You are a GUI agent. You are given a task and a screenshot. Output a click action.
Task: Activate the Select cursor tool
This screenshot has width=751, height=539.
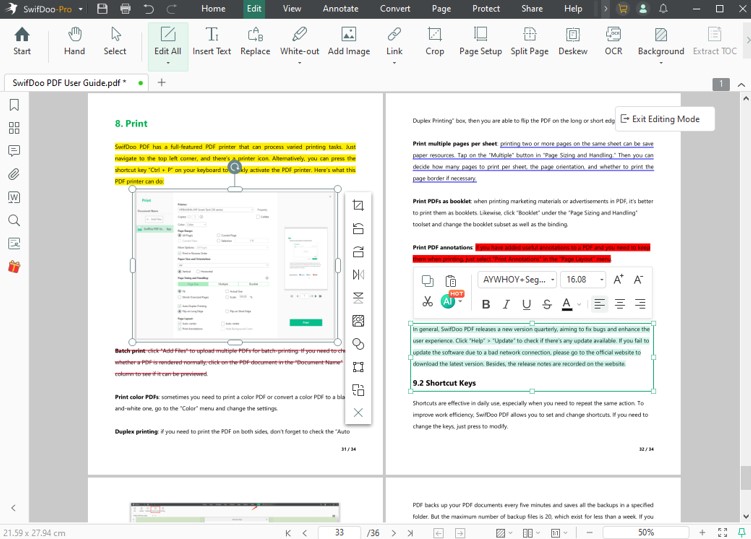[x=115, y=42]
